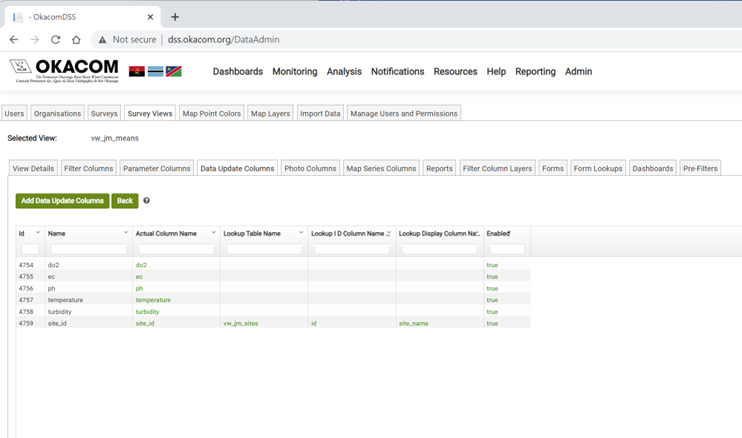Open the Import Data tab
This screenshot has height=438, width=742.
tap(320, 114)
